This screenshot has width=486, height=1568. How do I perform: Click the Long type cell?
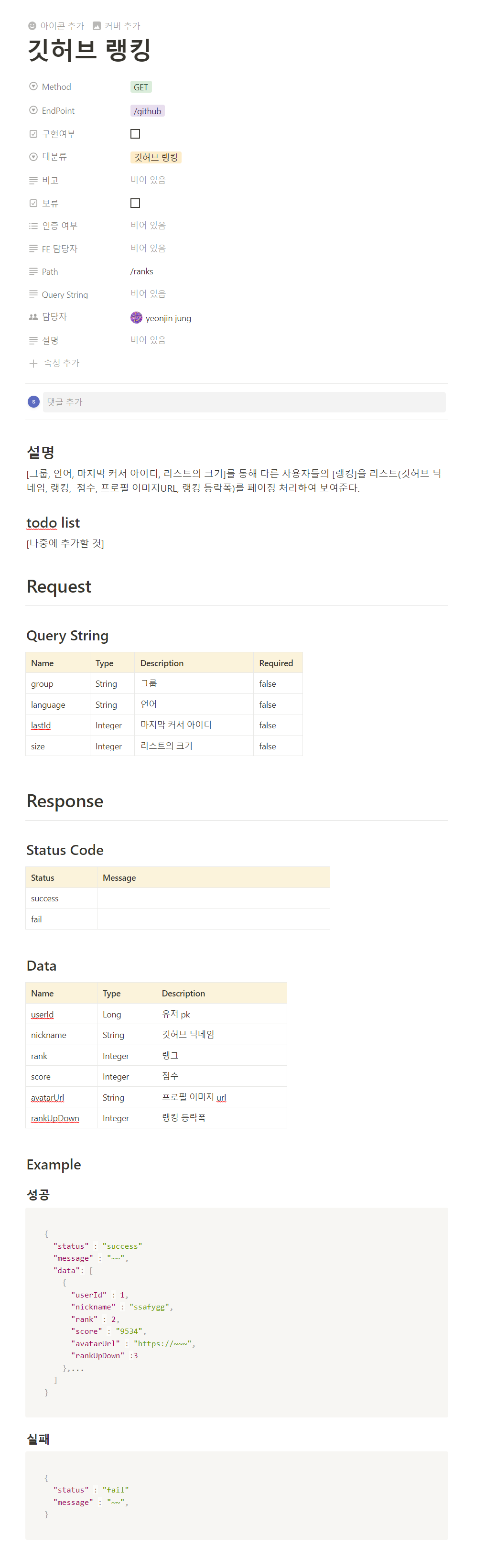click(x=127, y=1014)
